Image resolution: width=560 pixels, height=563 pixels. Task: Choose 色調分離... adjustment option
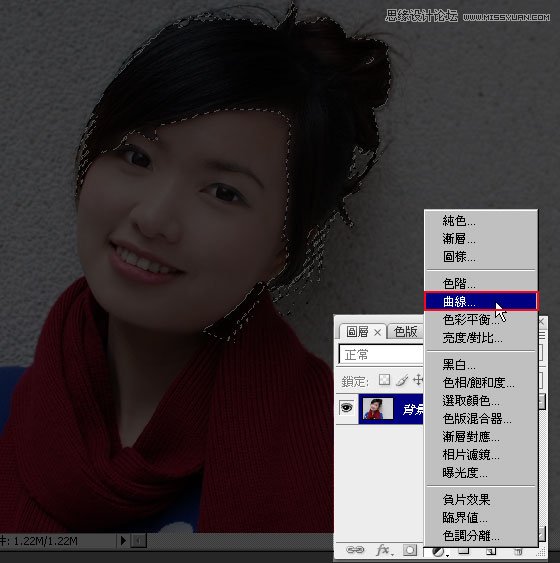[481, 536]
